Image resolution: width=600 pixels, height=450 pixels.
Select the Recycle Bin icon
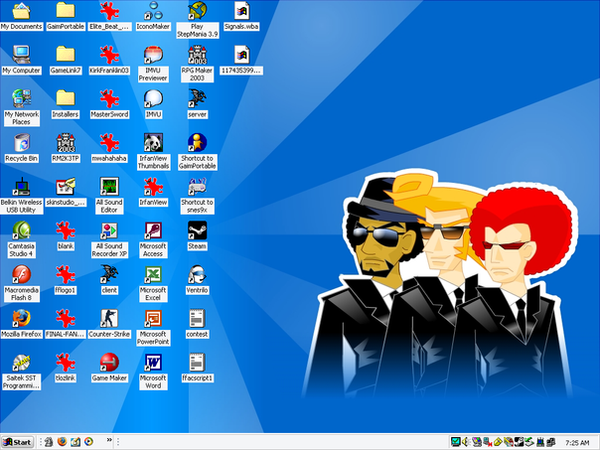tap(21, 143)
